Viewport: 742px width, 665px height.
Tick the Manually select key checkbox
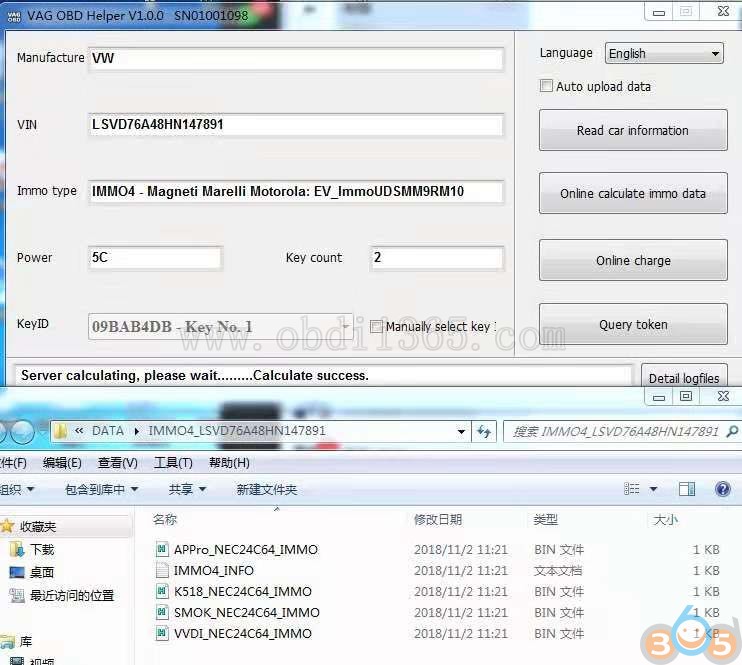click(376, 326)
